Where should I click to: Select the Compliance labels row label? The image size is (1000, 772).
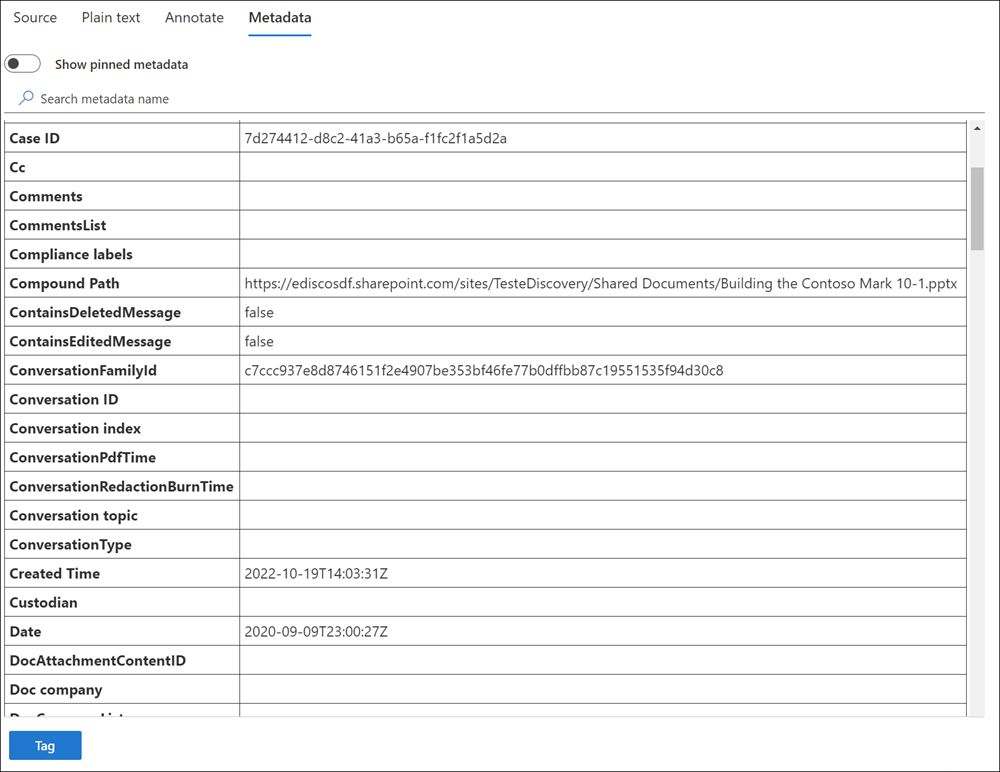point(71,255)
